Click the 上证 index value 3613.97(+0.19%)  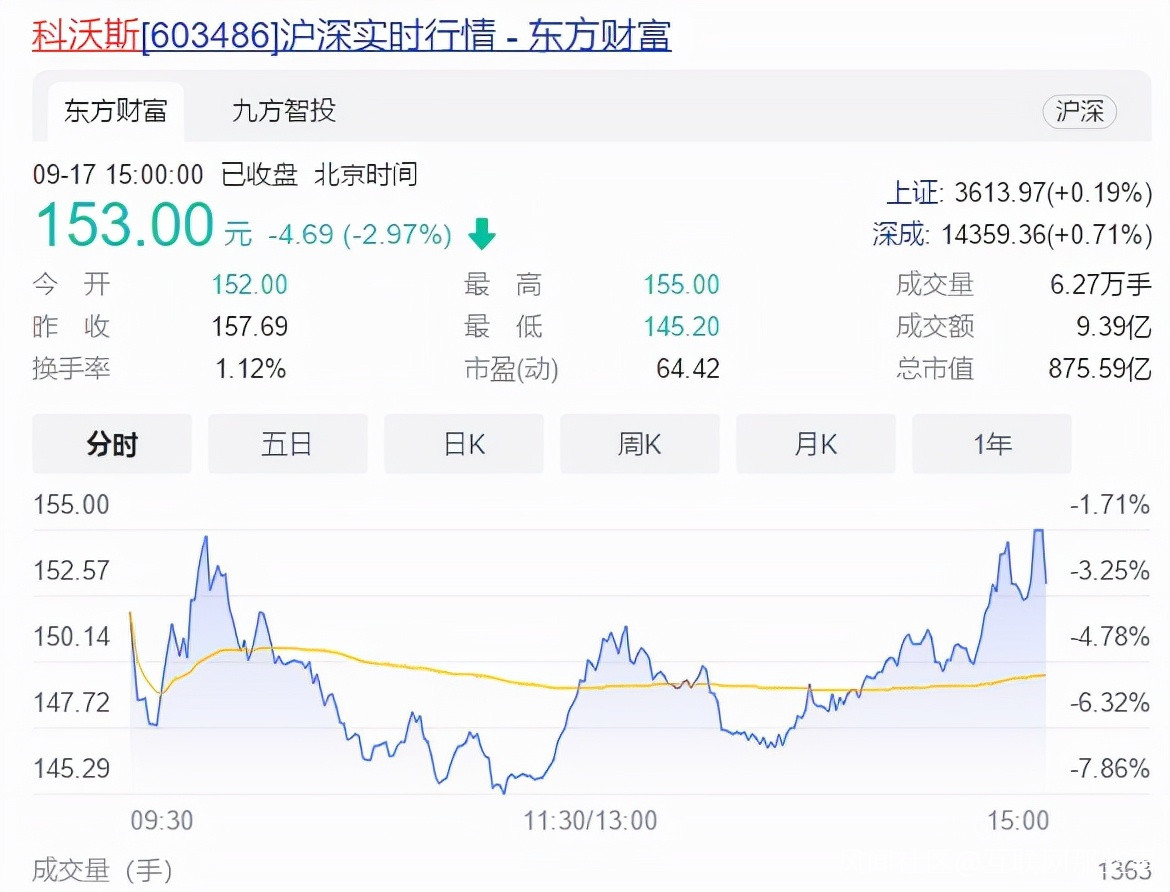click(1053, 193)
